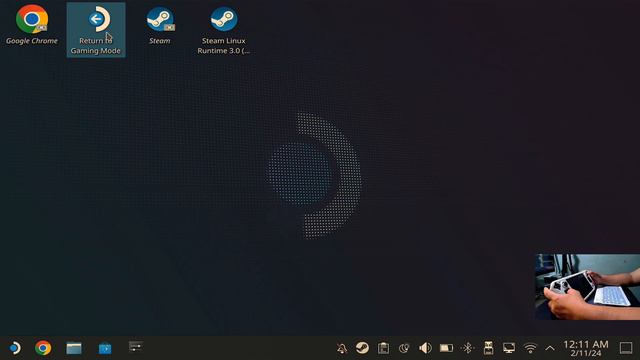Open the night color tray icon
The image size is (640, 360).
(x=404, y=348)
